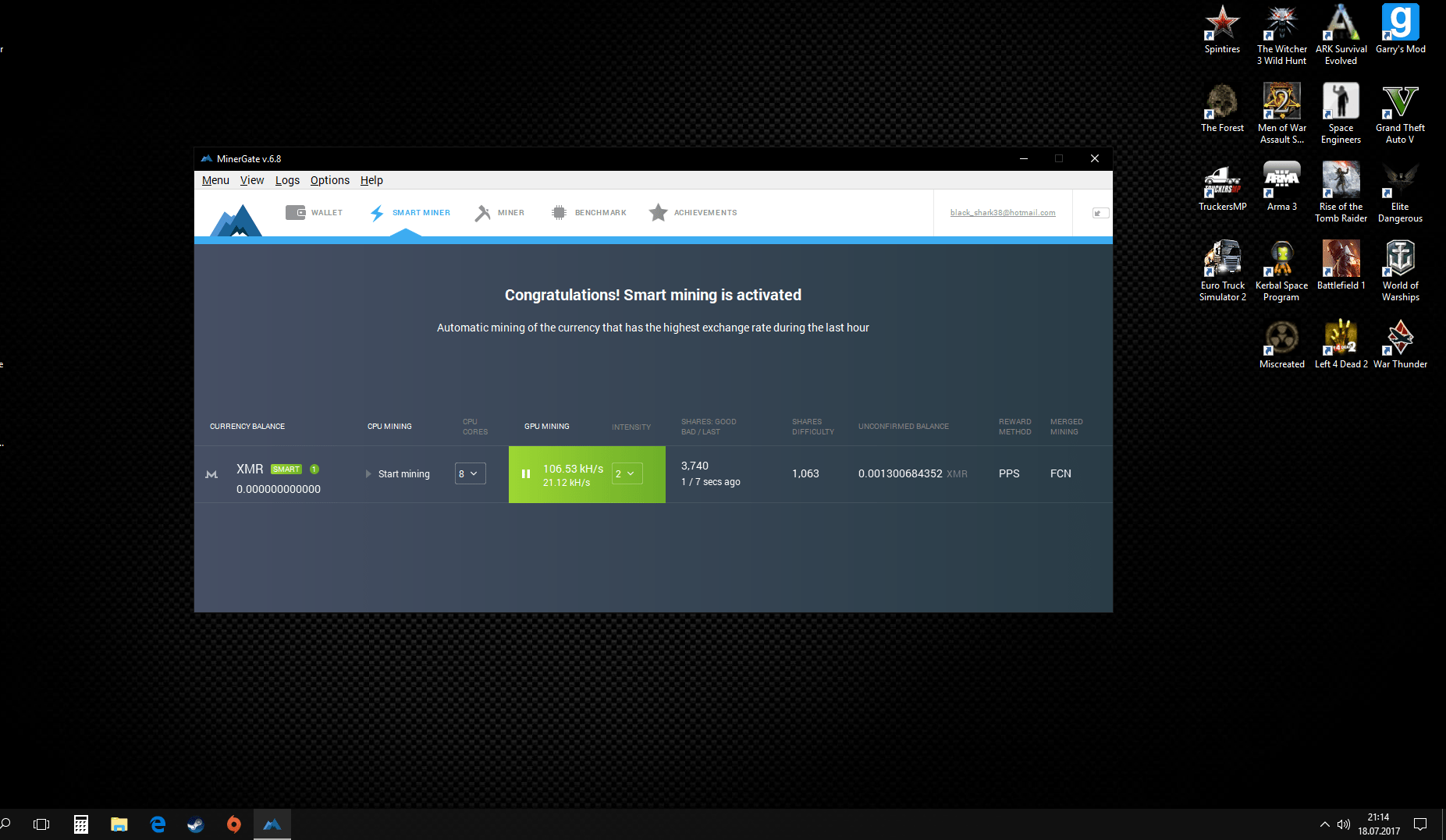Launch Microsoft Edge from the taskbar

click(x=158, y=824)
